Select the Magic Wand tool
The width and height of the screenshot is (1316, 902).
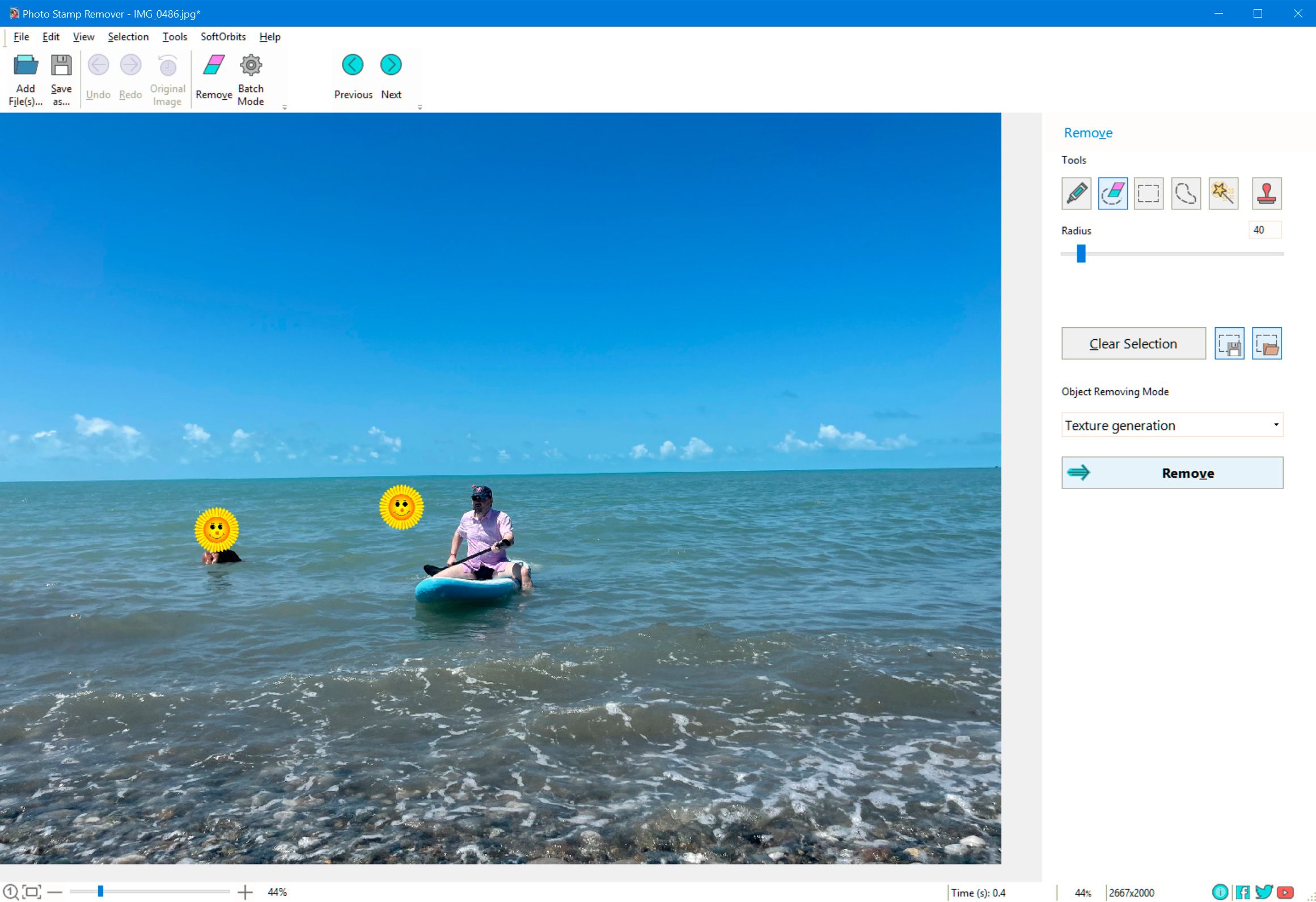pos(1223,193)
